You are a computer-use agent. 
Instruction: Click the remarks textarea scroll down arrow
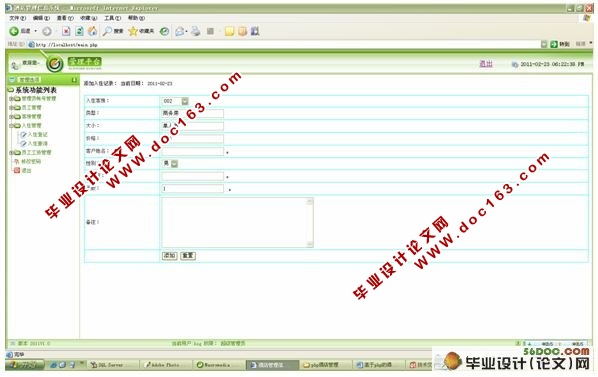click(x=310, y=244)
